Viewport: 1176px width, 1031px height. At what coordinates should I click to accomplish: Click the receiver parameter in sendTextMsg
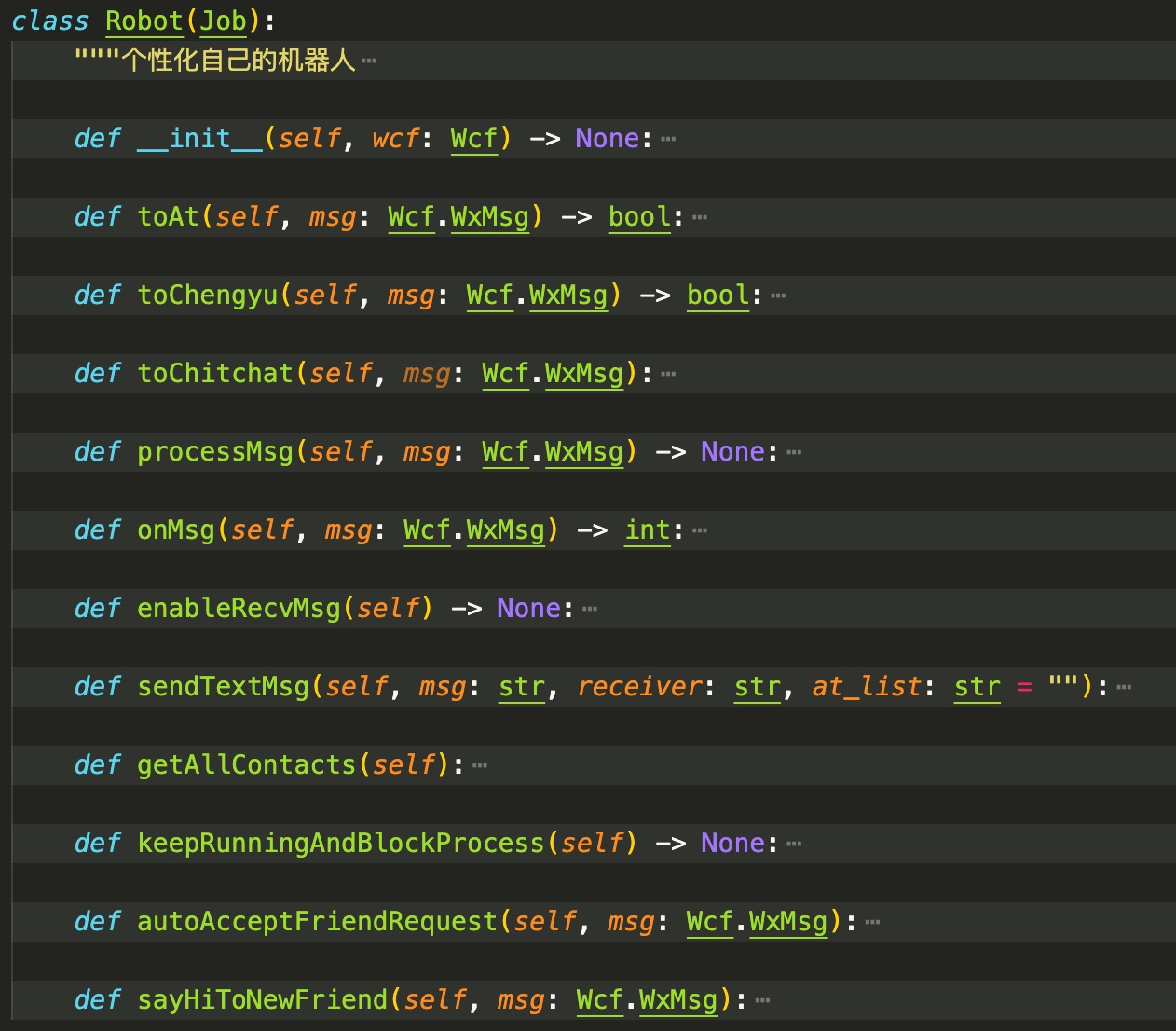[x=639, y=687]
